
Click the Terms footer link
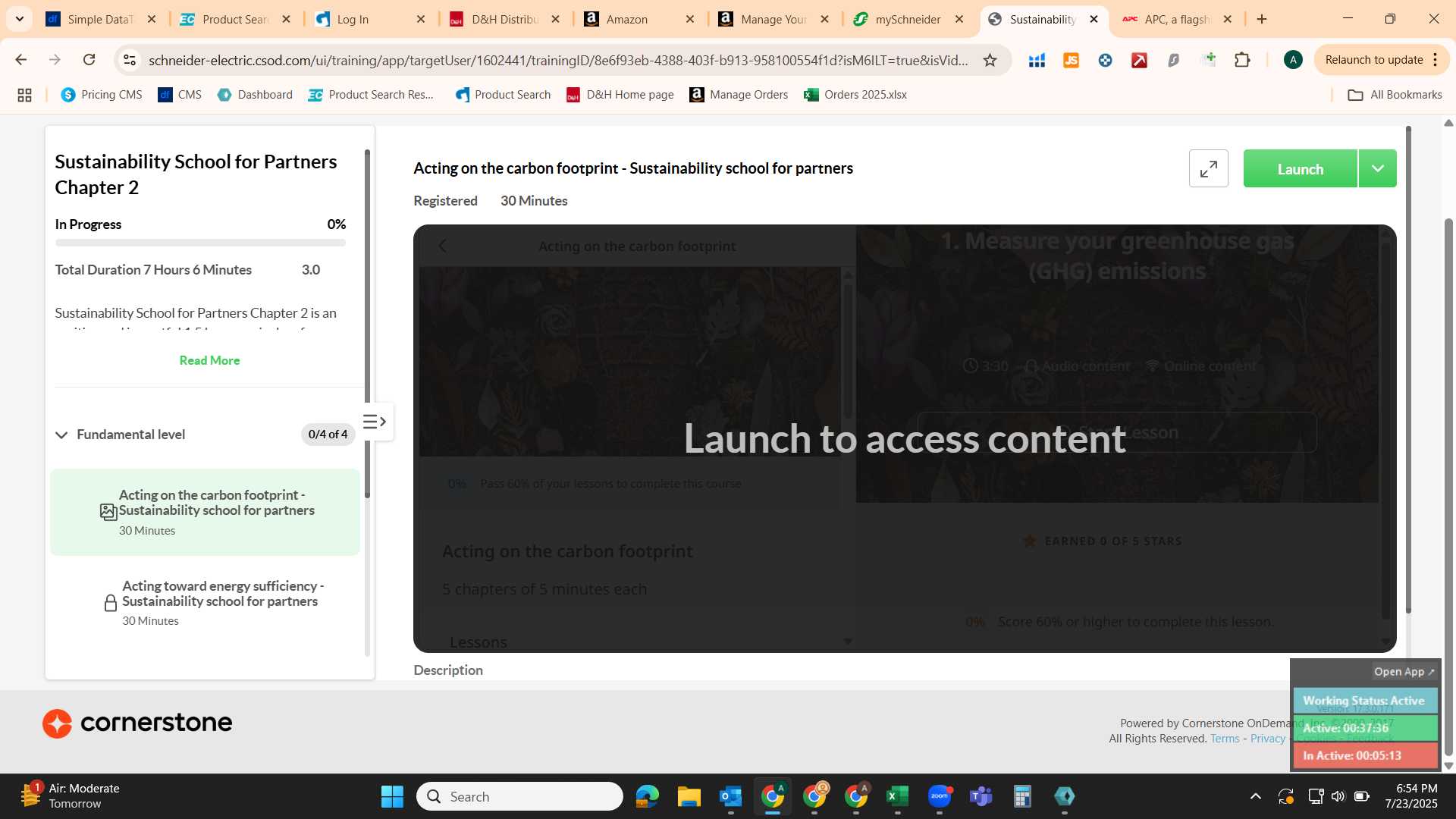coord(1225,739)
